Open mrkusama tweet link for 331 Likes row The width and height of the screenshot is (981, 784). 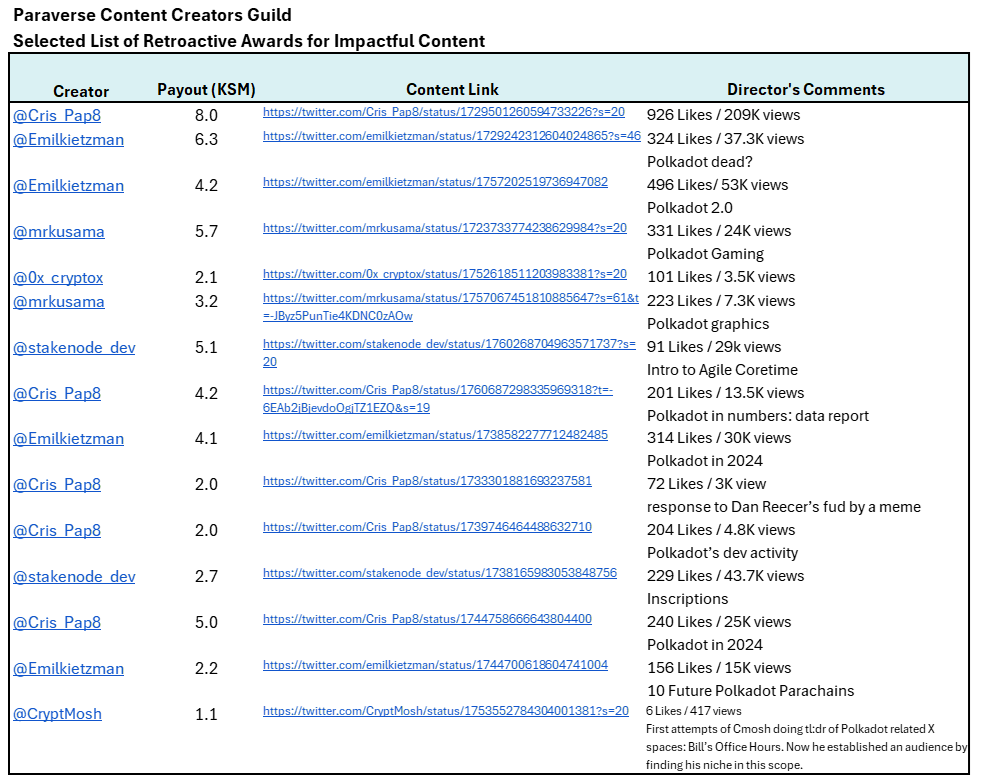click(445, 228)
